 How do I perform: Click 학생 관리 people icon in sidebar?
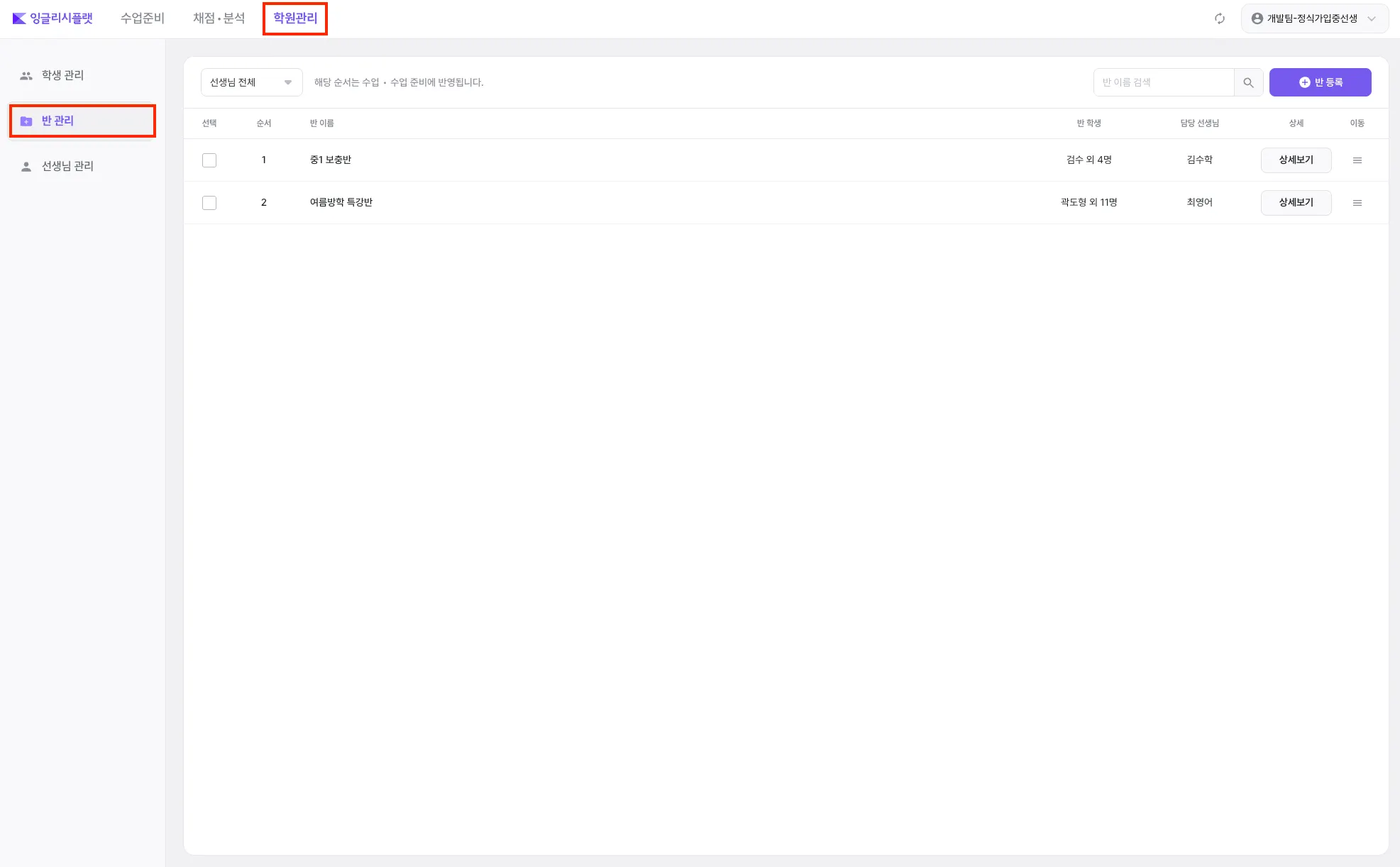coord(26,76)
